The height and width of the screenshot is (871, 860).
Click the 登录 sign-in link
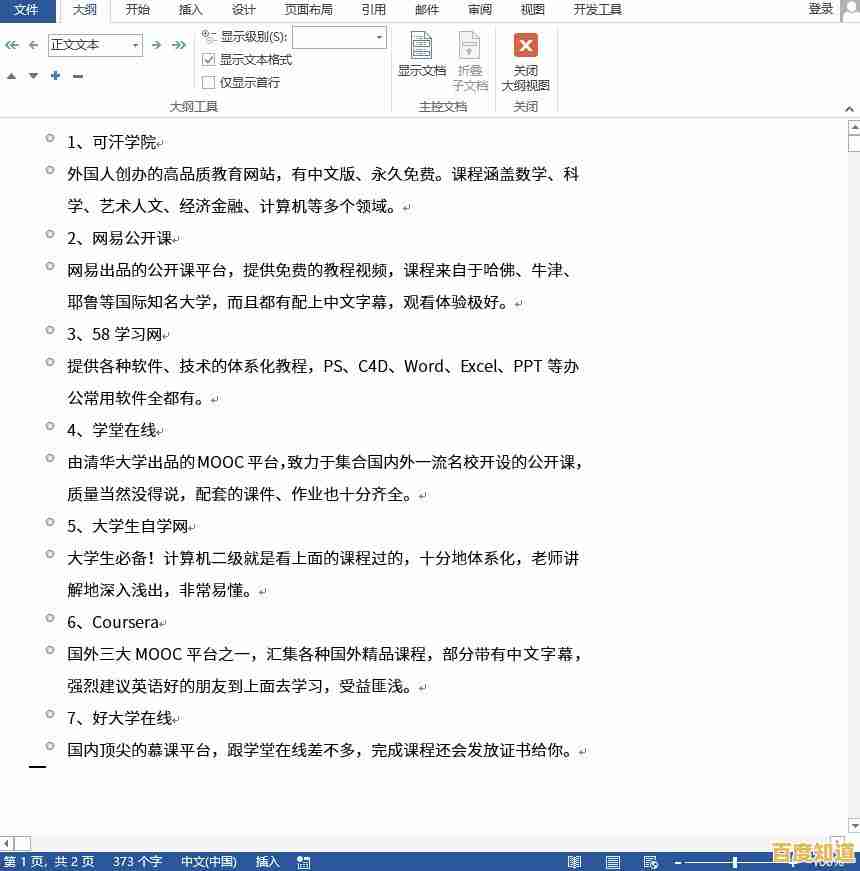point(820,10)
